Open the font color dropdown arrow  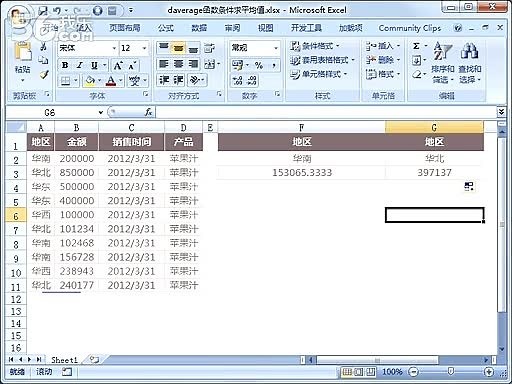pos(121,80)
